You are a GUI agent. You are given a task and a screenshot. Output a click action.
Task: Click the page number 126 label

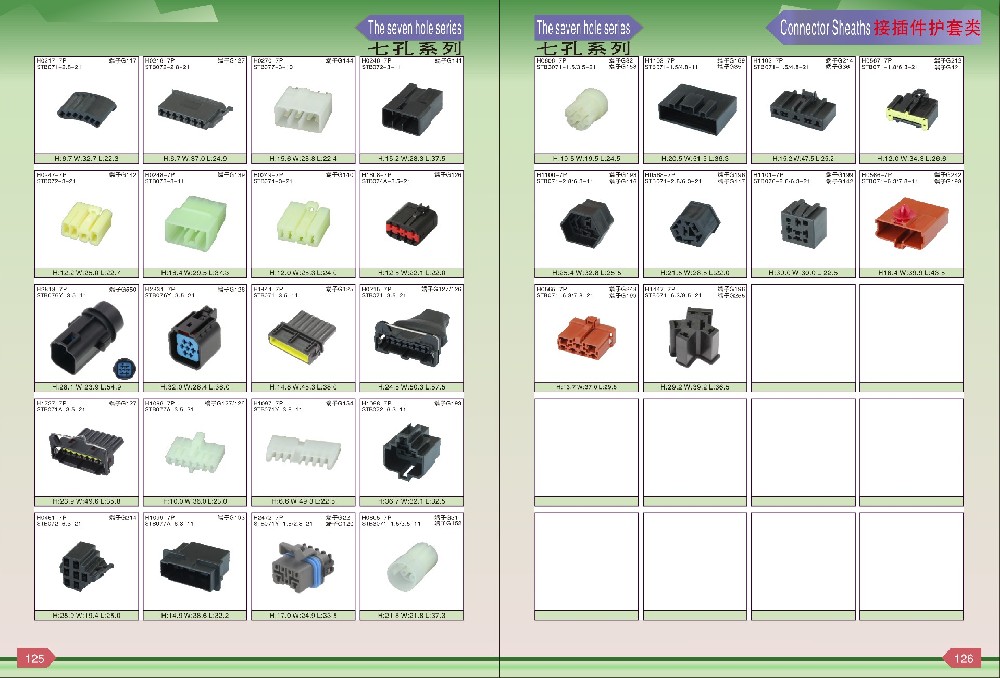[x=963, y=658]
